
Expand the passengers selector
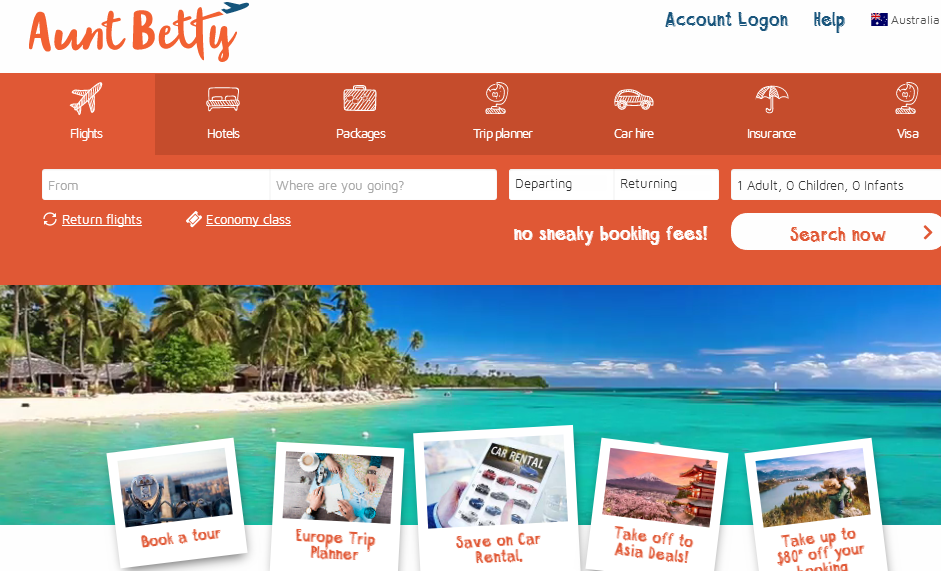pos(835,185)
